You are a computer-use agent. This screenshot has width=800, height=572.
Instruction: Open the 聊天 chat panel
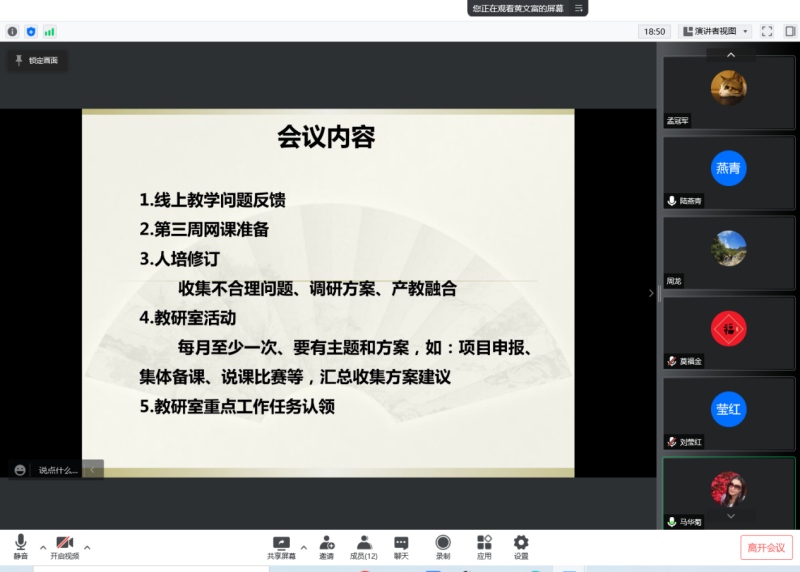click(x=401, y=546)
